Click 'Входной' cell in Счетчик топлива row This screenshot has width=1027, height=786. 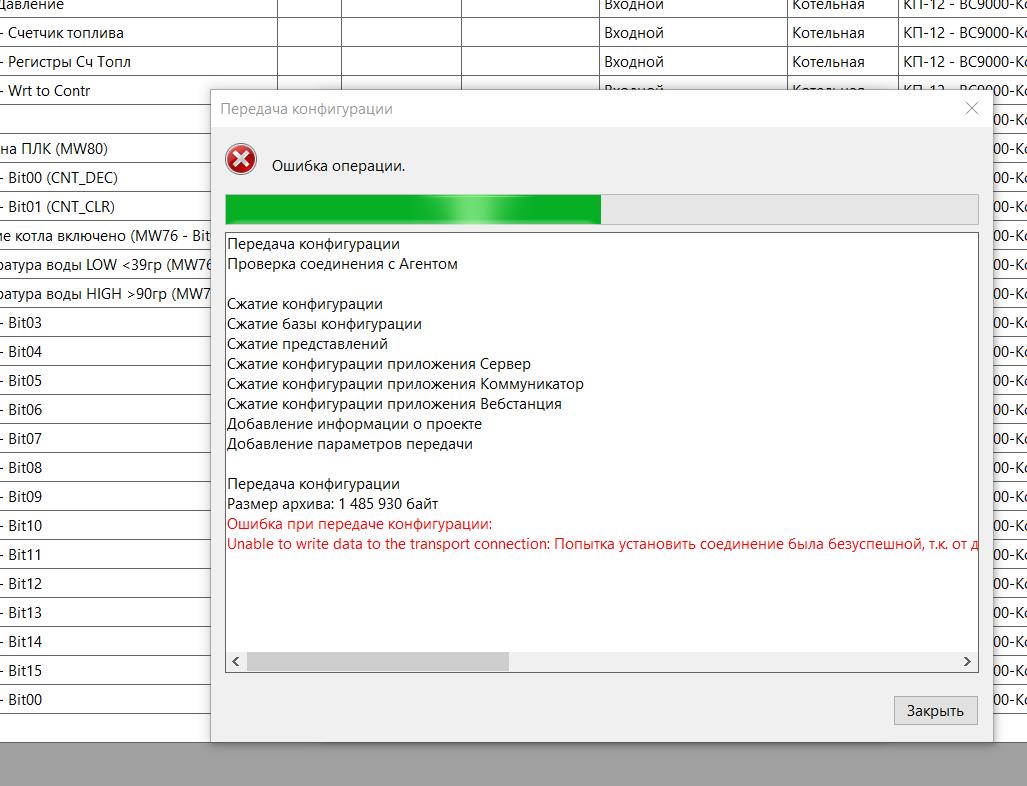point(633,33)
